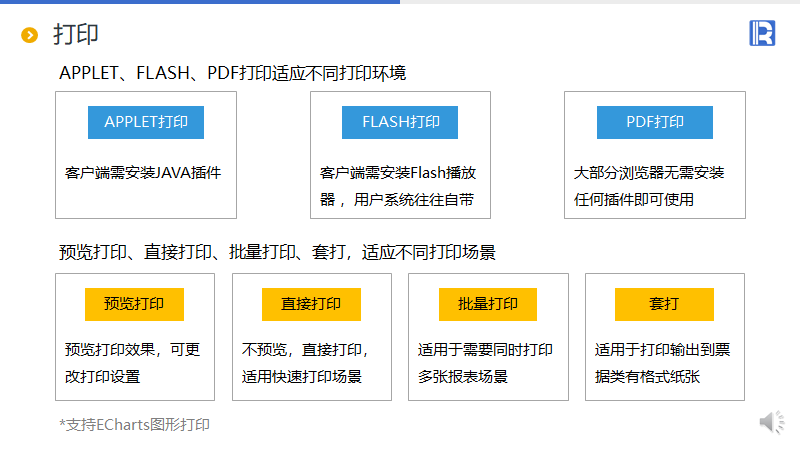
Task: Click text 客户端需安装Flash播放器
Action: pyautogui.click(x=398, y=186)
